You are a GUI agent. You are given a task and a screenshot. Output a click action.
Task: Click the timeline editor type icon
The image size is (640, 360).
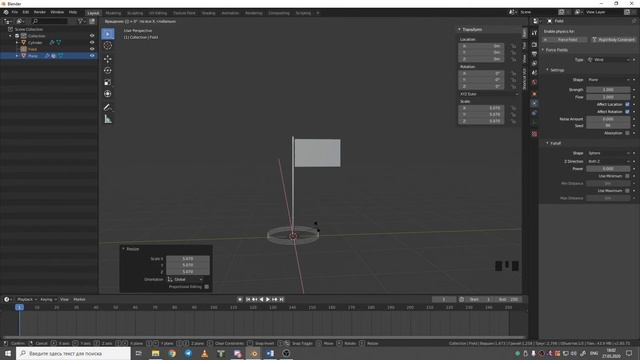pos(7,300)
